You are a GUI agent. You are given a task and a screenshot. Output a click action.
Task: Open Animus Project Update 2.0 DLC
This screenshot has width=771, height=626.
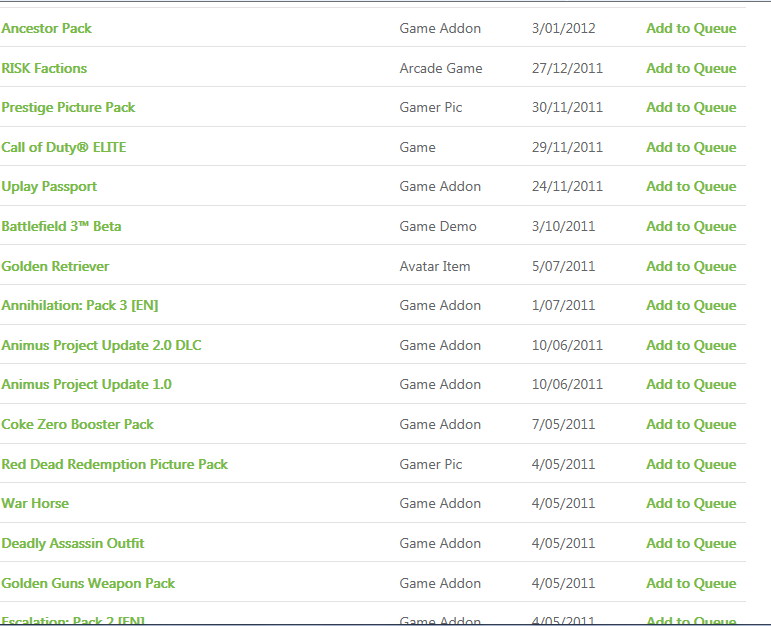pyautogui.click(x=102, y=346)
